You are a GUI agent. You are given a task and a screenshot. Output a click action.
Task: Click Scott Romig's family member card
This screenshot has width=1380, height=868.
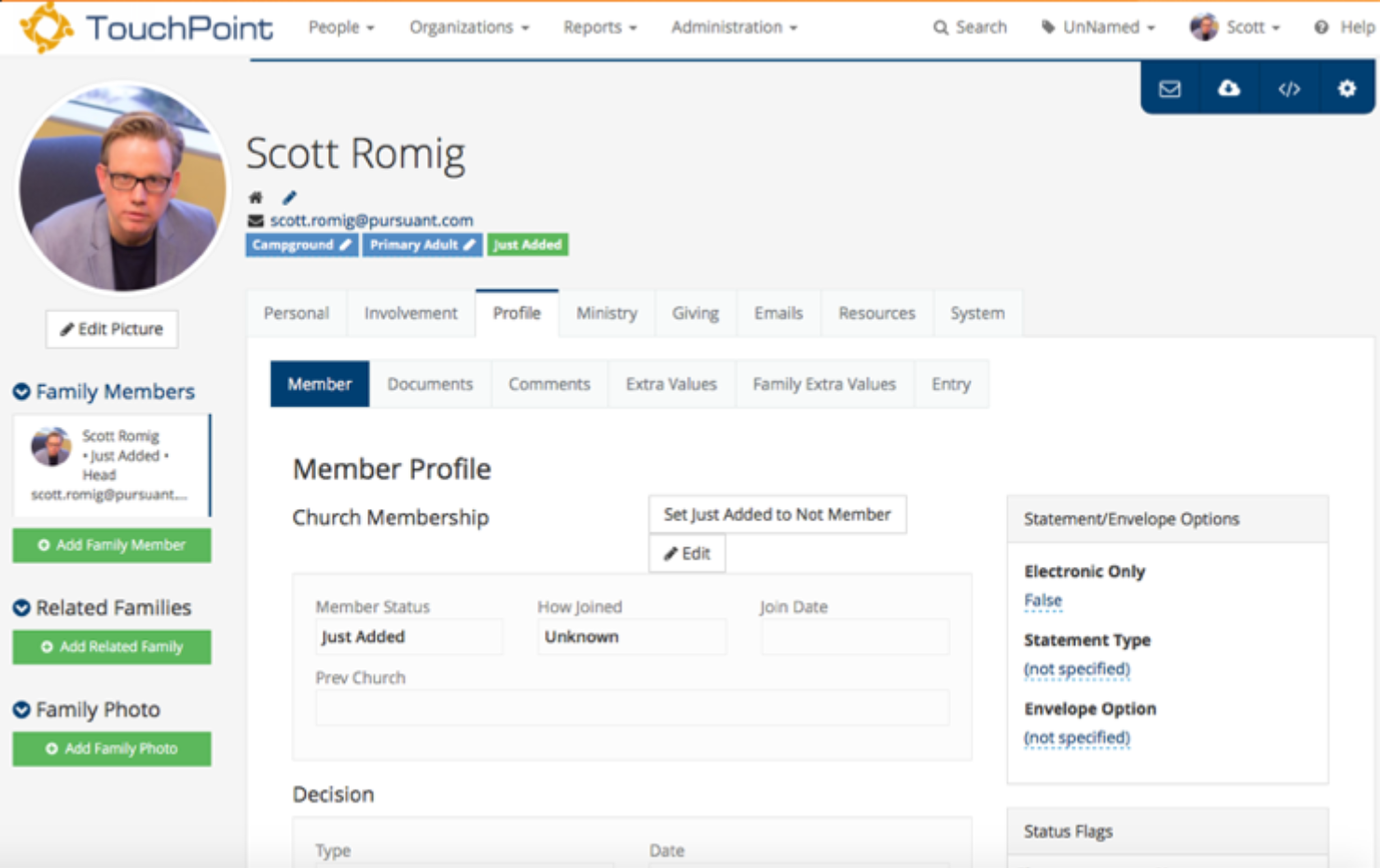(x=111, y=464)
